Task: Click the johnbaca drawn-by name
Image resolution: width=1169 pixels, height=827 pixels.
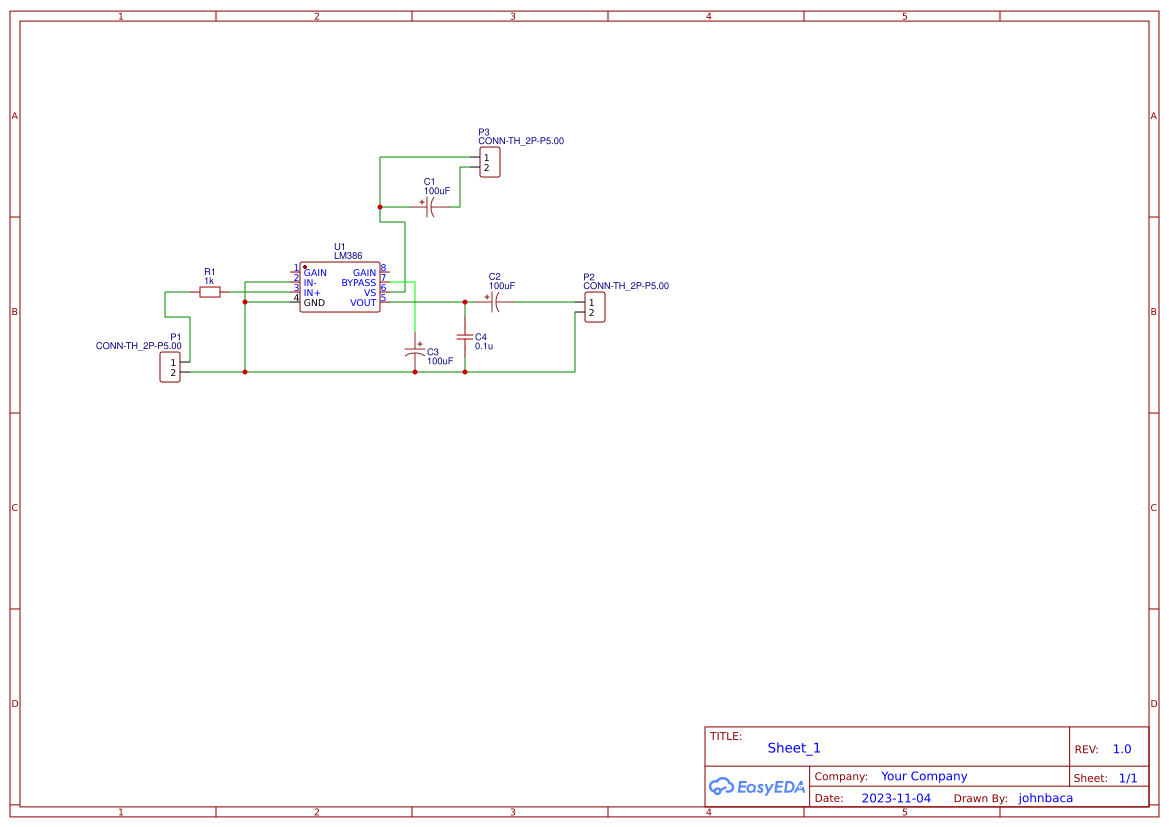Action: (x=1045, y=798)
